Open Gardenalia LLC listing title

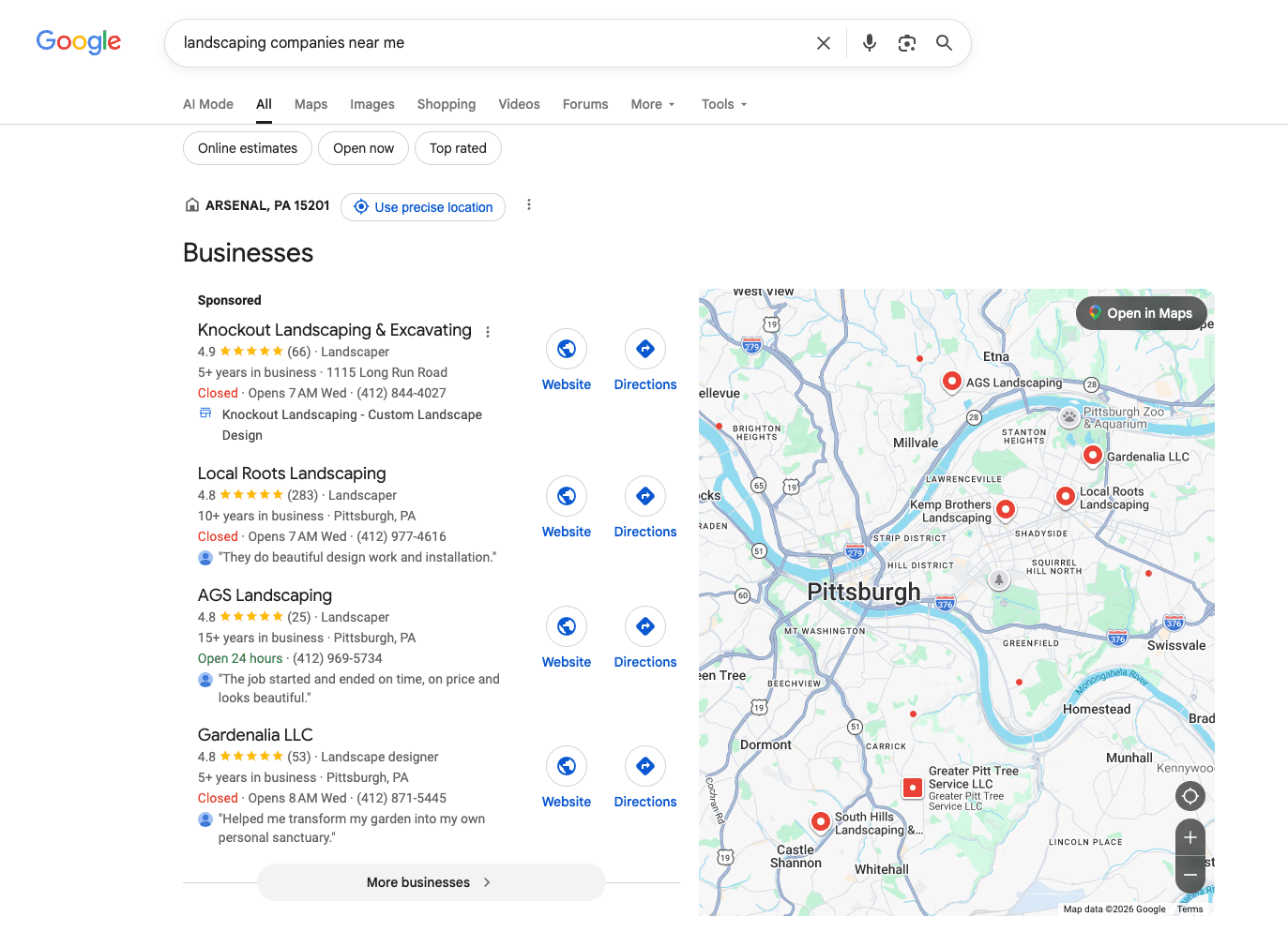[255, 735]
